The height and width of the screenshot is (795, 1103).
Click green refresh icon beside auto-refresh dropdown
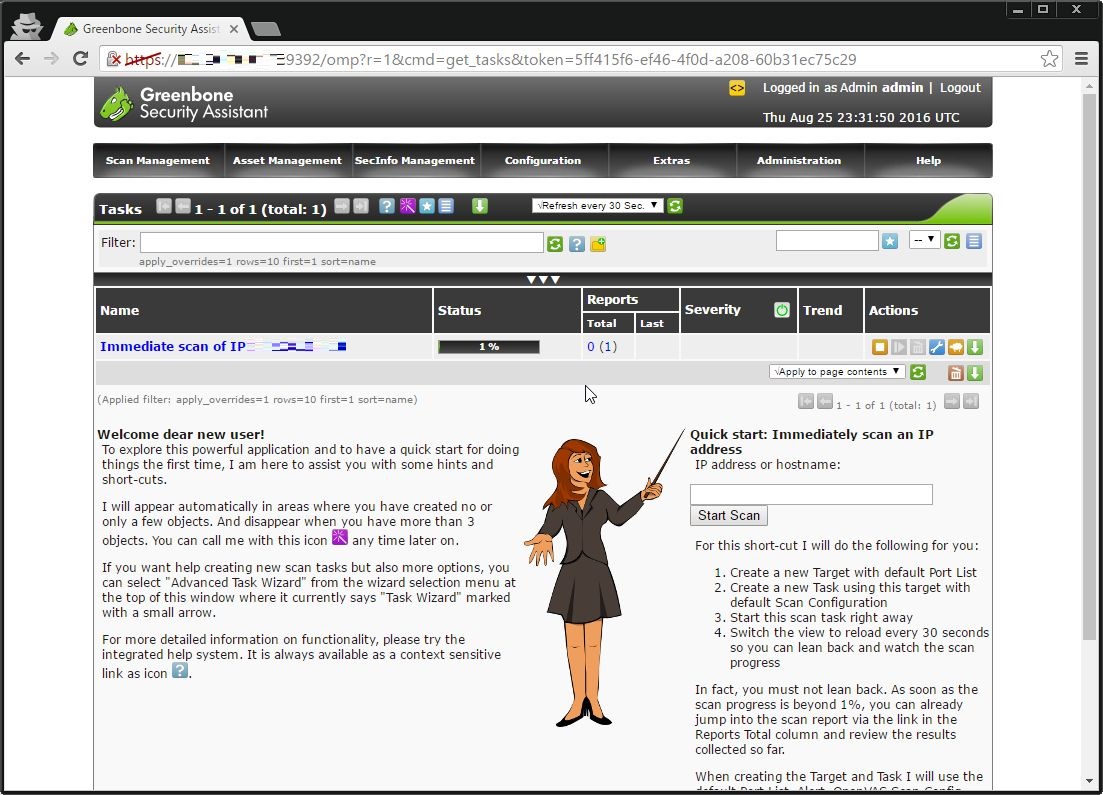(675, 206)
